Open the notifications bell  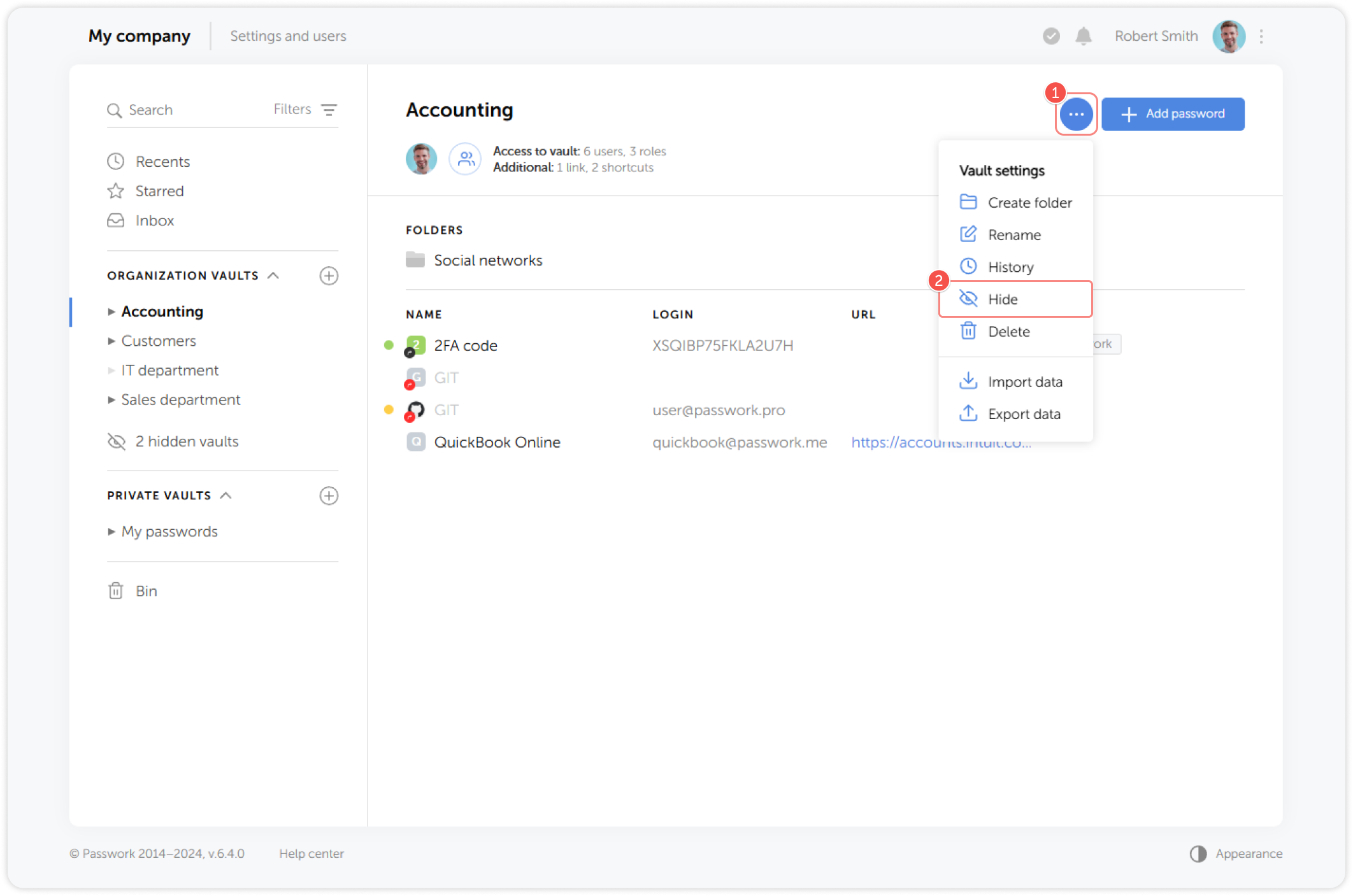point(1083,36)
